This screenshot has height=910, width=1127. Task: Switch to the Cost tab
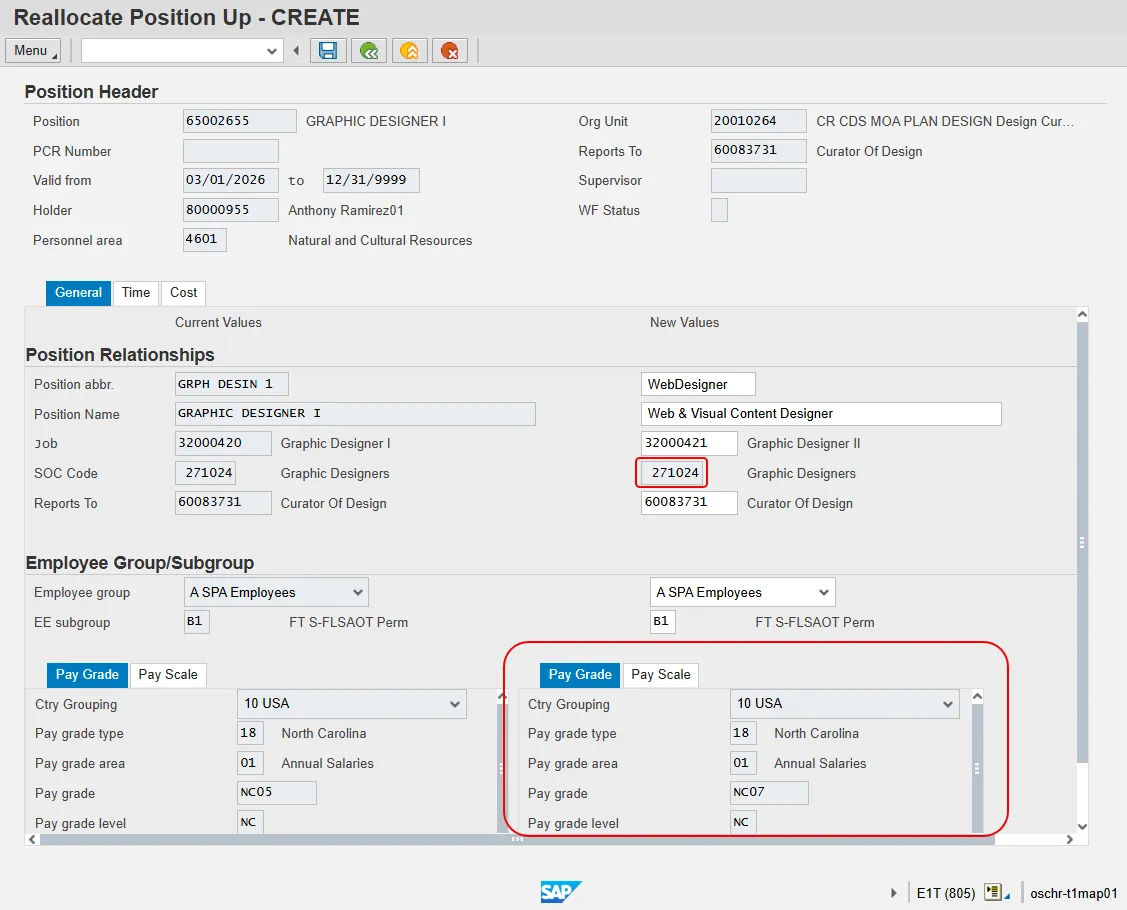(183, 293)
